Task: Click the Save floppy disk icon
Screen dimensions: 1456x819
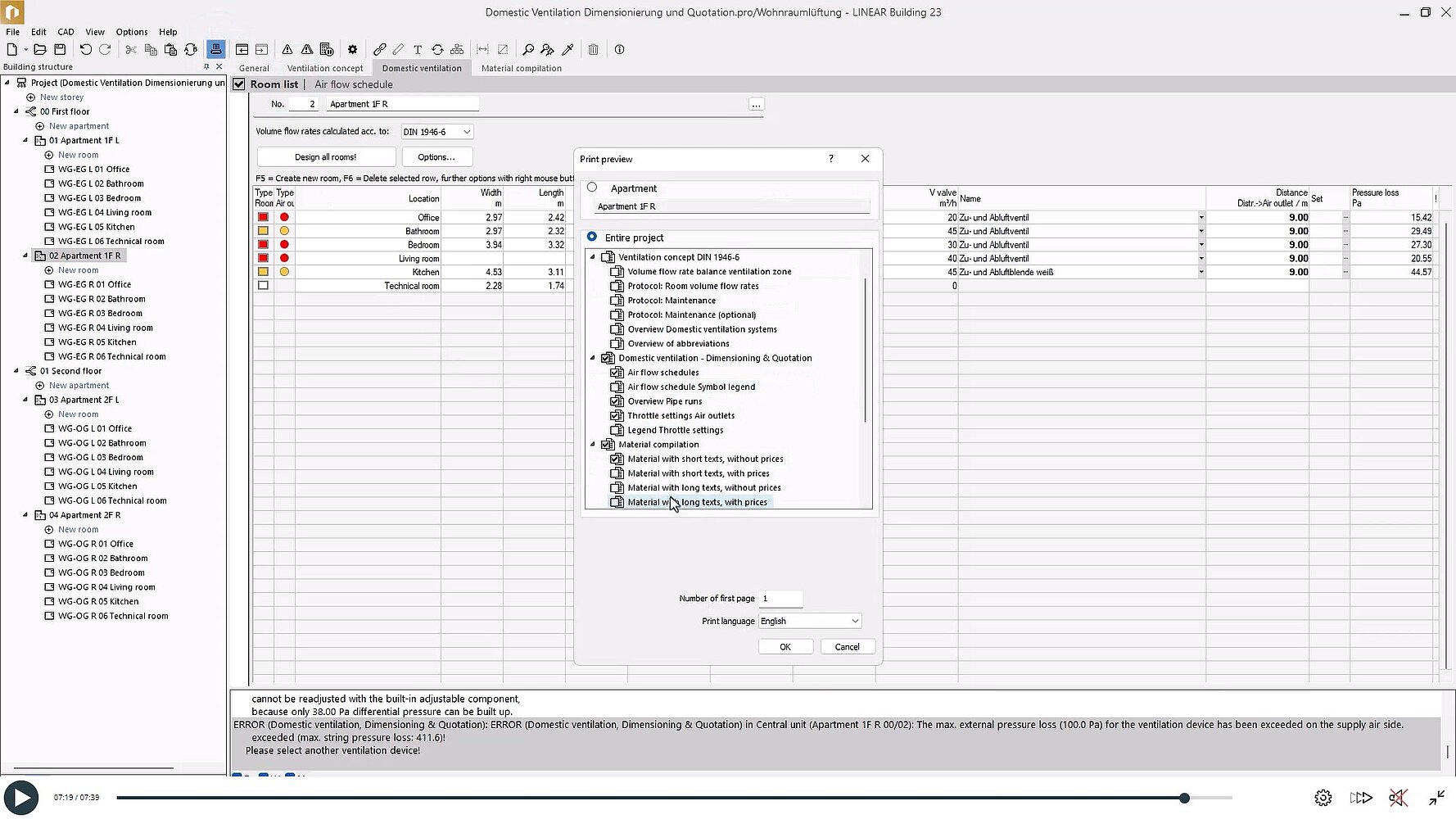Action: [x=60, y=50]
